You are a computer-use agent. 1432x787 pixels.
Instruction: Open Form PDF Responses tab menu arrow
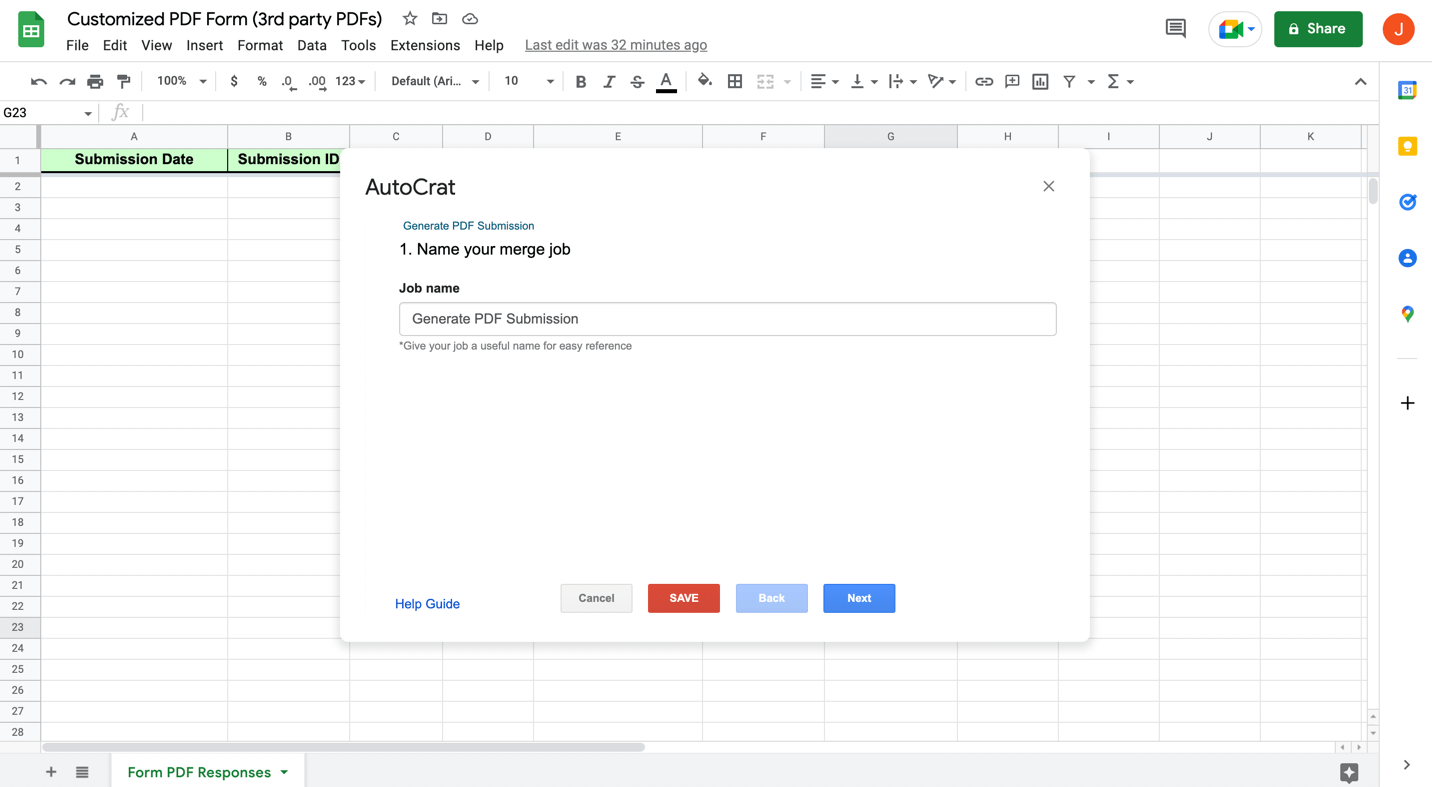point(285,772)
